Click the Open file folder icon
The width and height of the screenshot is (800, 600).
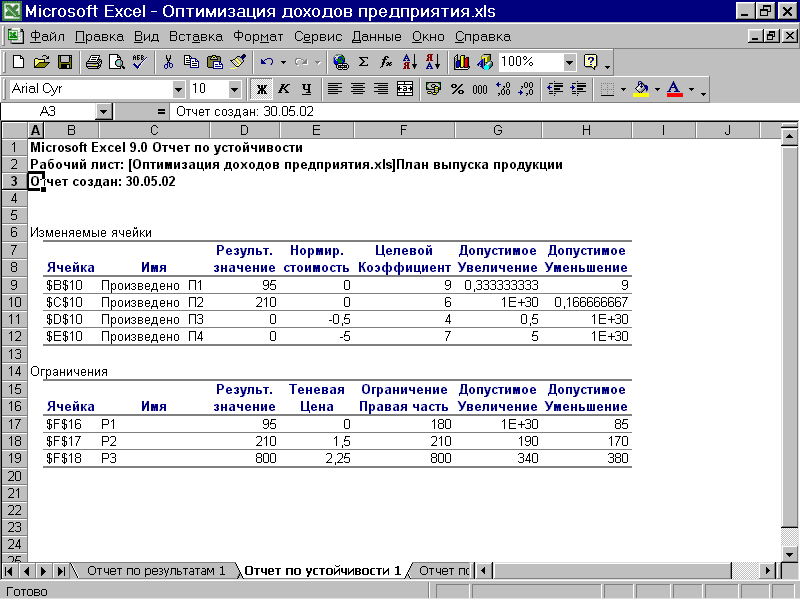(41, 62)
